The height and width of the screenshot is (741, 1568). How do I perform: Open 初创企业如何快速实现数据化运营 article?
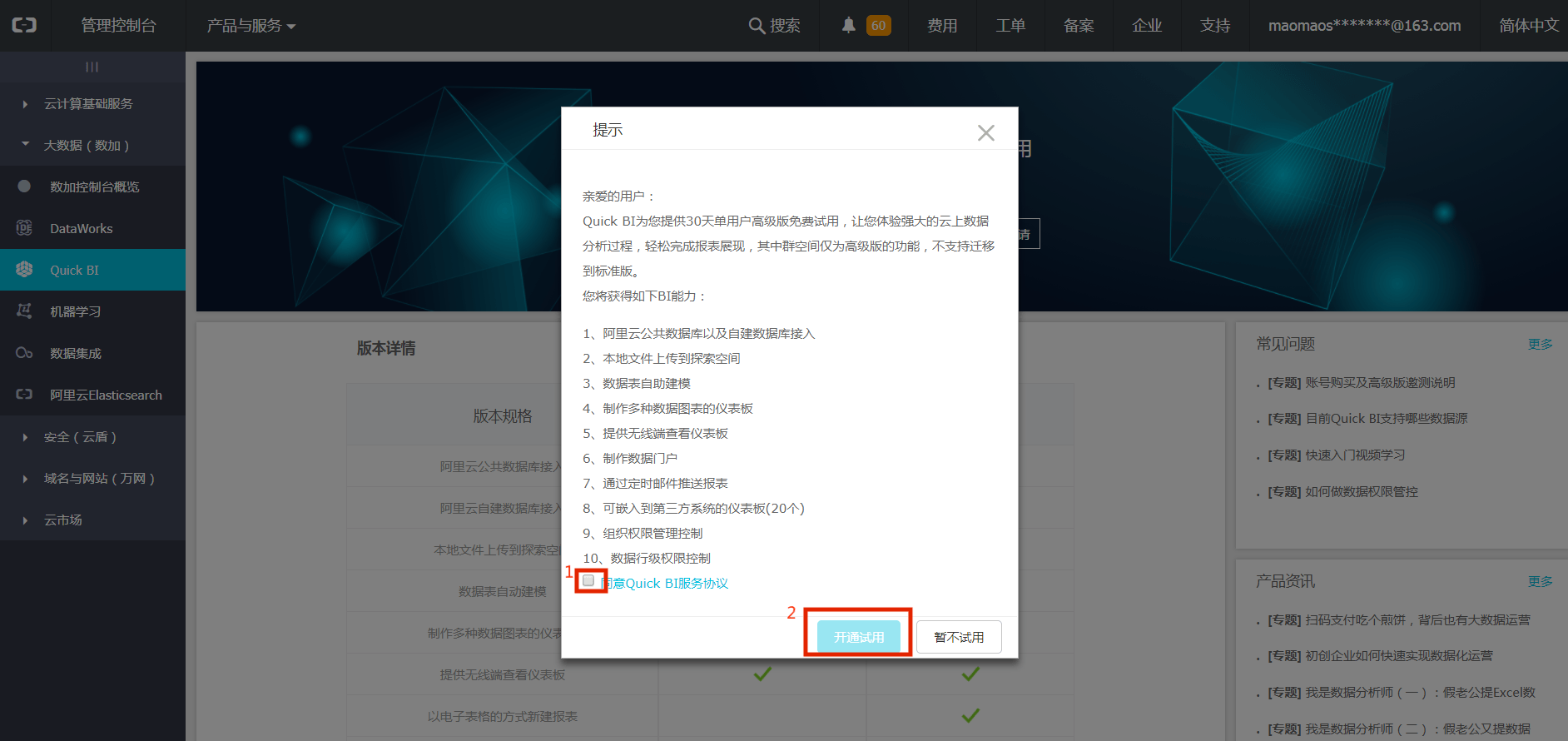point(1380,655)
